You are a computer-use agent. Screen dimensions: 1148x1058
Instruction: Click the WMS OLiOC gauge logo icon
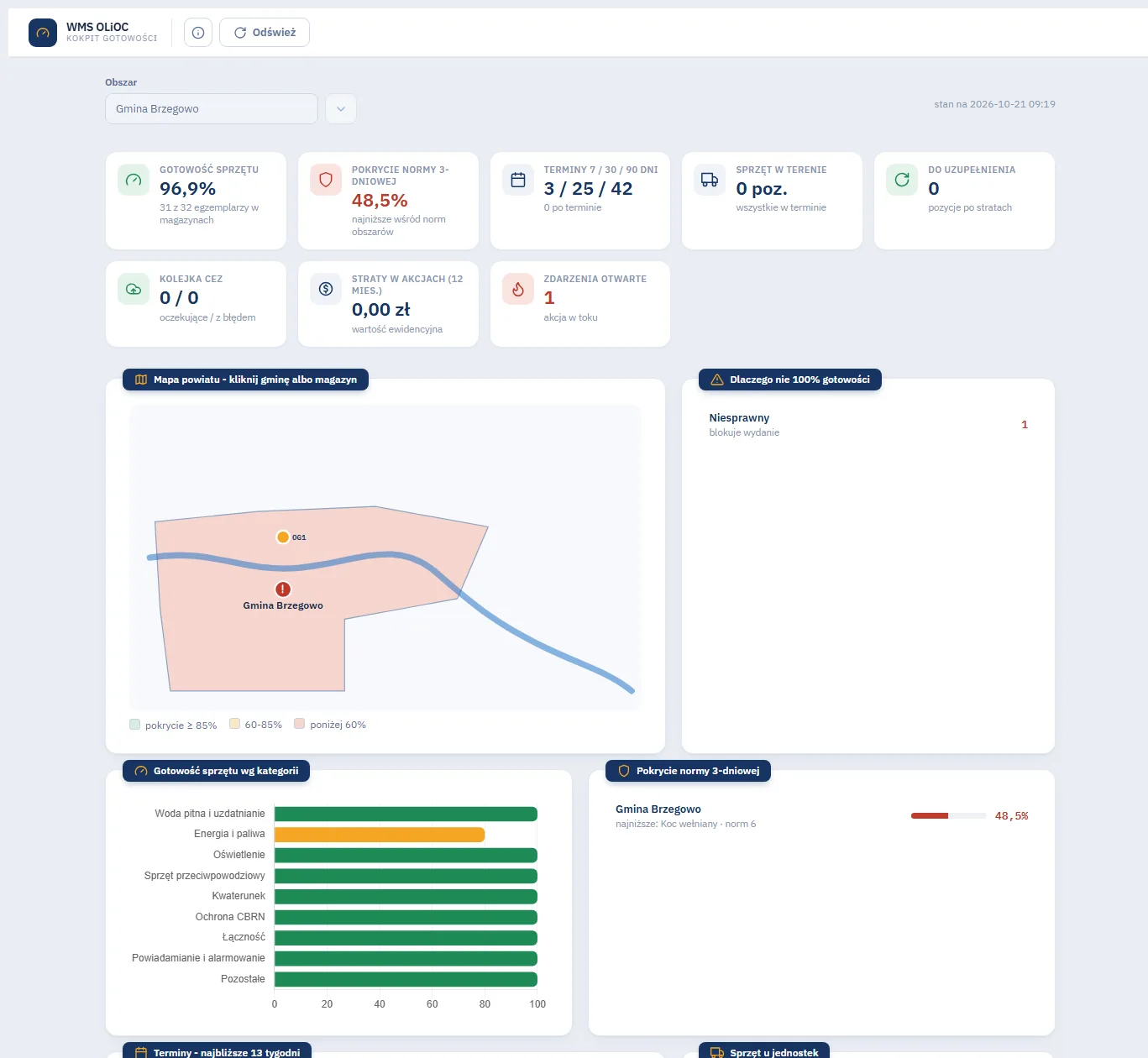43,33
